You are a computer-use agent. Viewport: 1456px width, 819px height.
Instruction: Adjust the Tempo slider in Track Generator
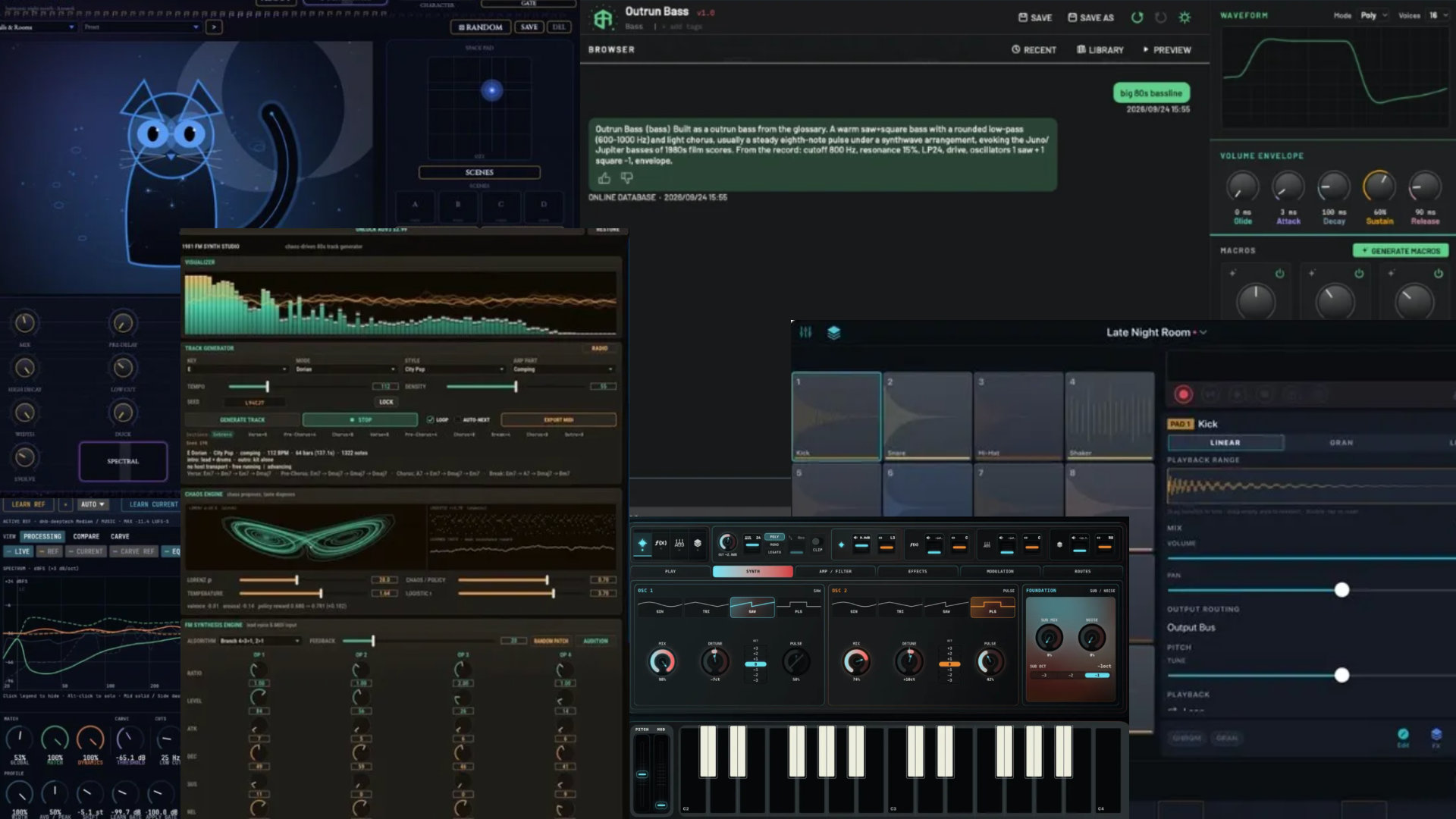point(266,387)
